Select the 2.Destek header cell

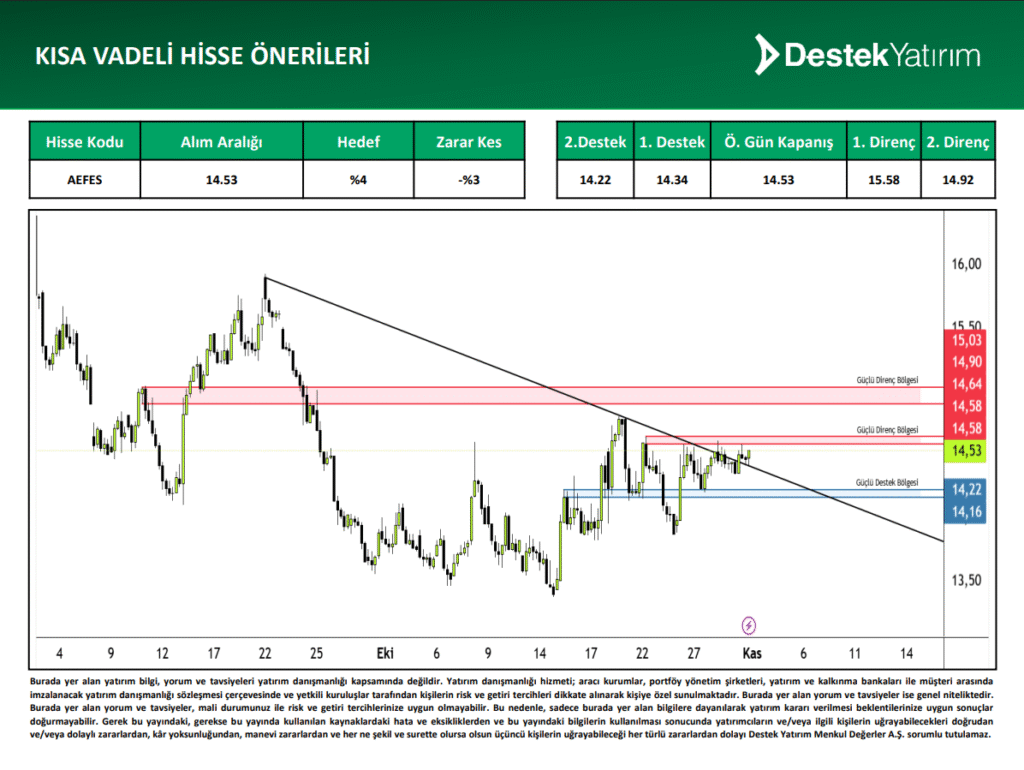[x=595, y=142]
